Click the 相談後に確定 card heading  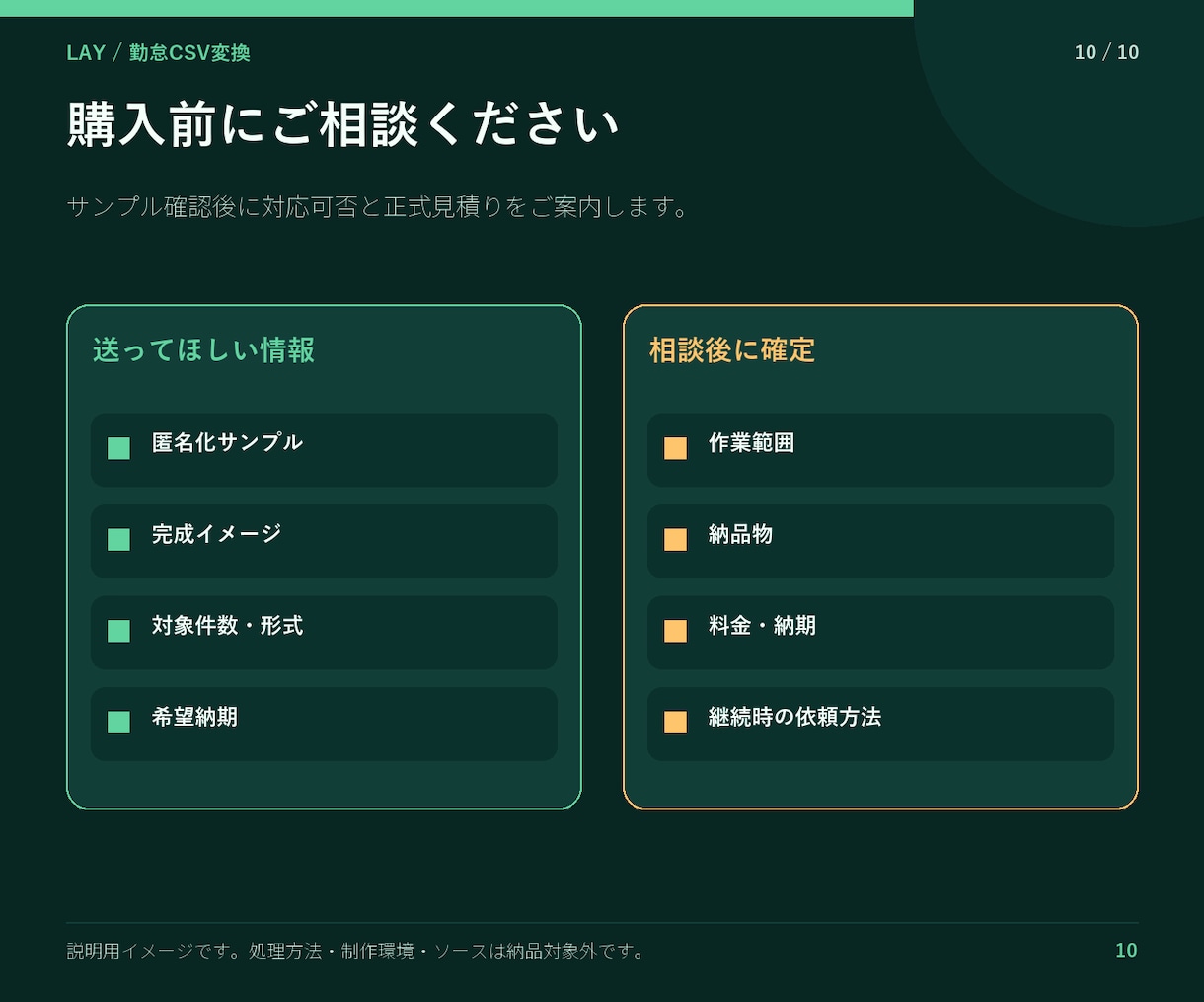point(732,350)
